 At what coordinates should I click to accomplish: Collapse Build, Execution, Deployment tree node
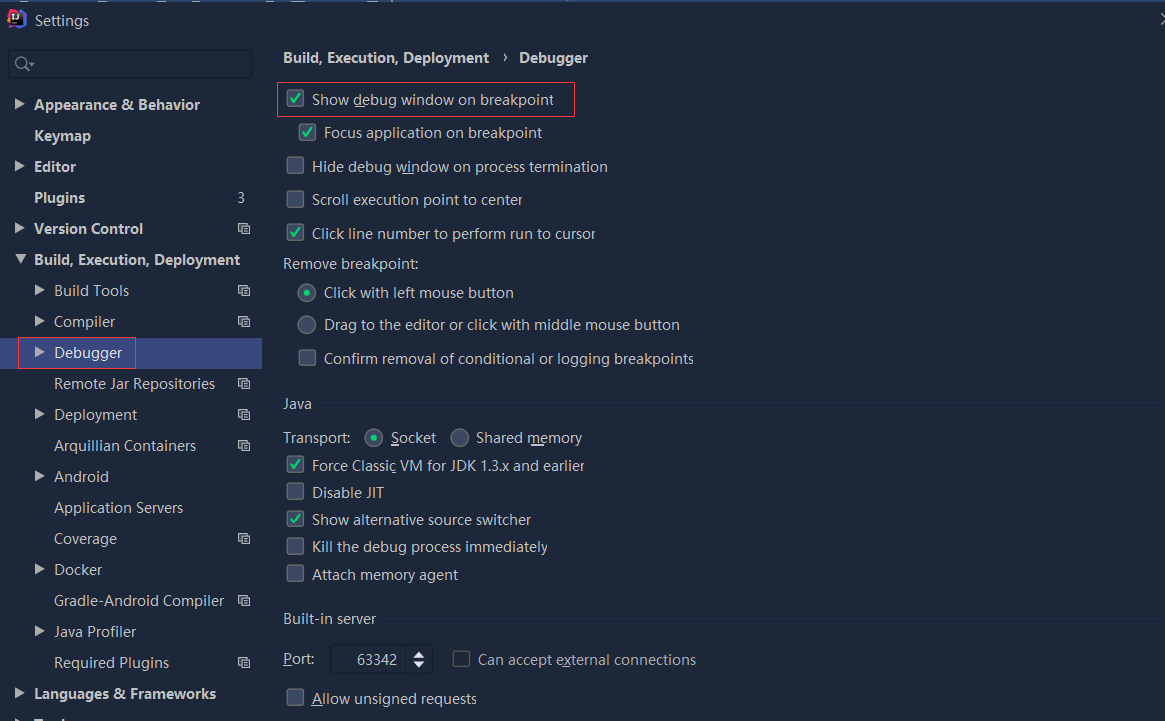click(x=19, y=260)
